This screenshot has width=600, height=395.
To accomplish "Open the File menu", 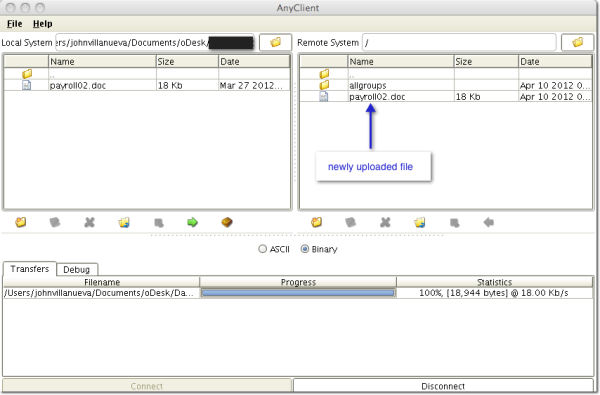I will (x=15, y=24).
